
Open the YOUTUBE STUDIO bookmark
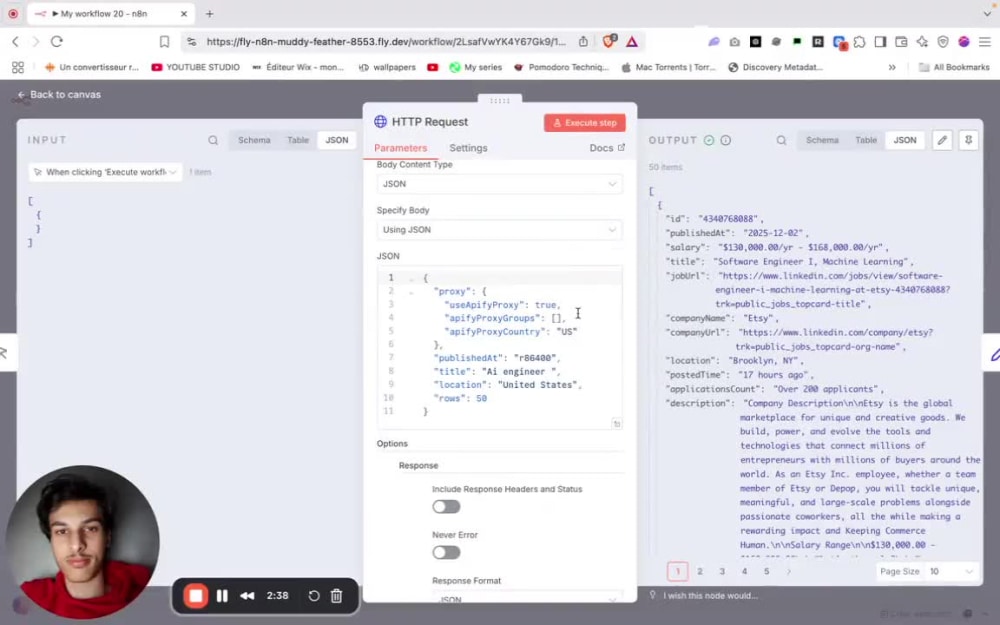point(196,67)
